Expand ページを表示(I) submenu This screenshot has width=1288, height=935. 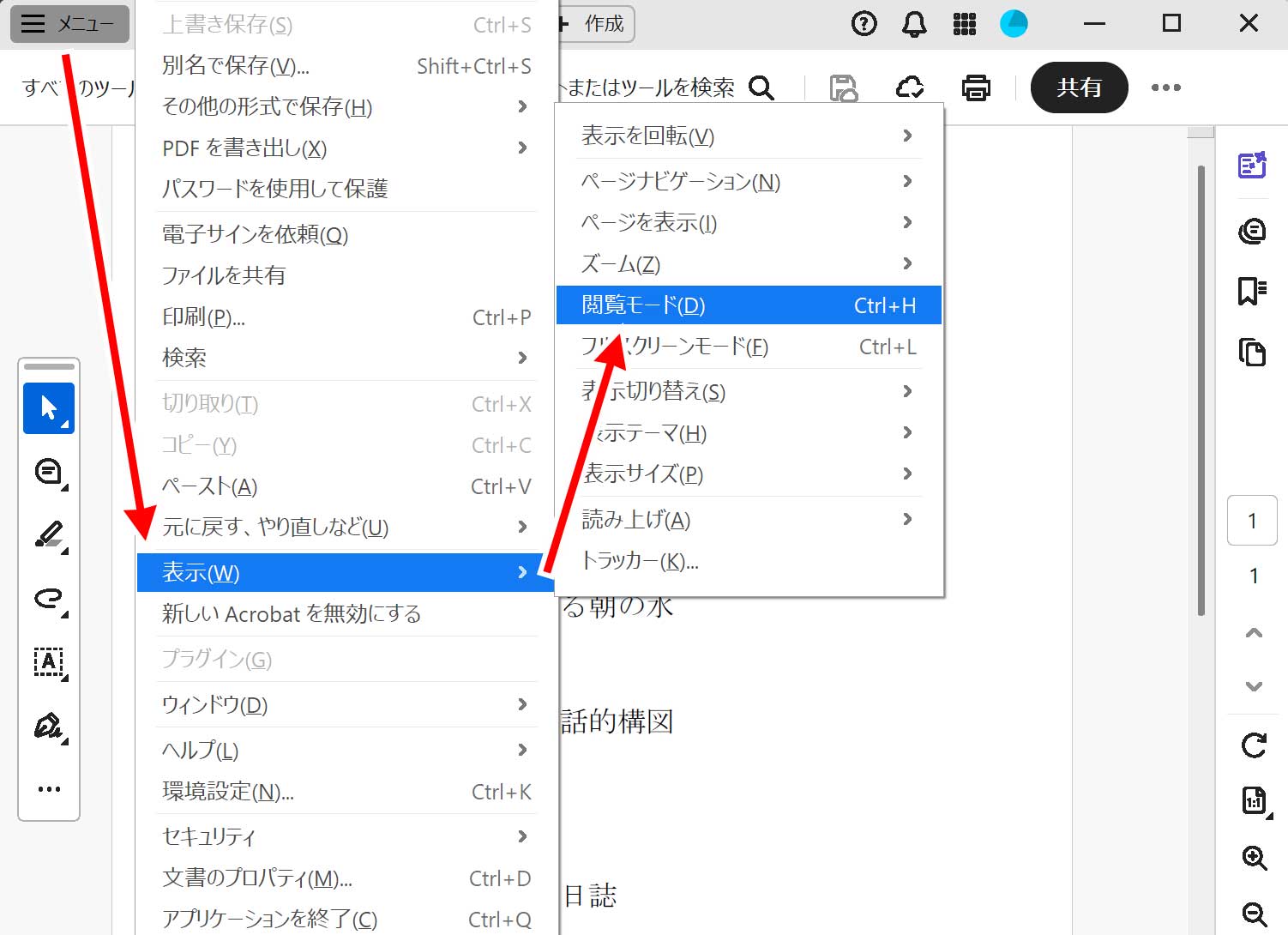pyautogui.click(x=749, y=222)
